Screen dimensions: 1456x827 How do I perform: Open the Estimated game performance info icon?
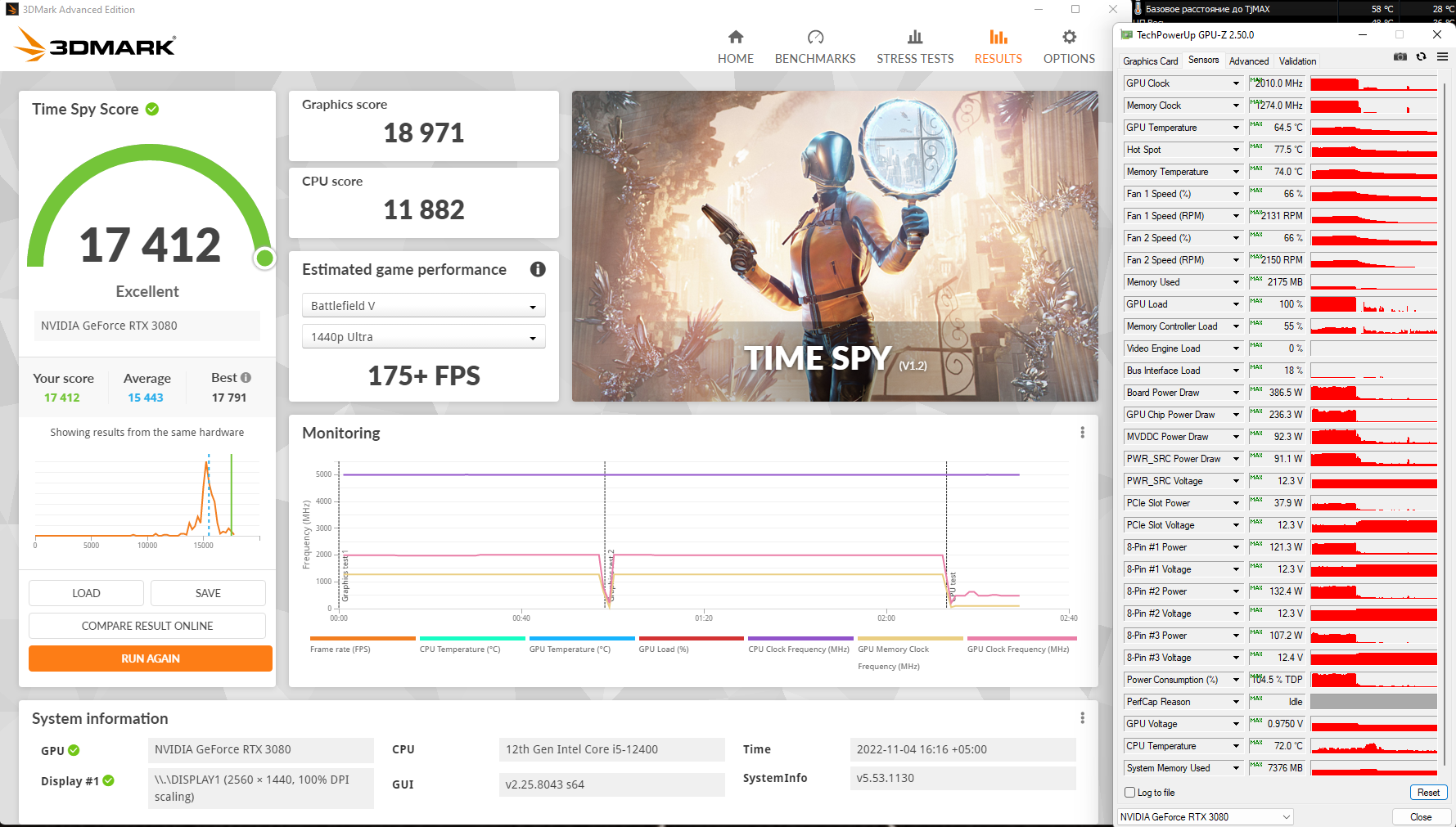pyautogui.click(x=538, y=269)
